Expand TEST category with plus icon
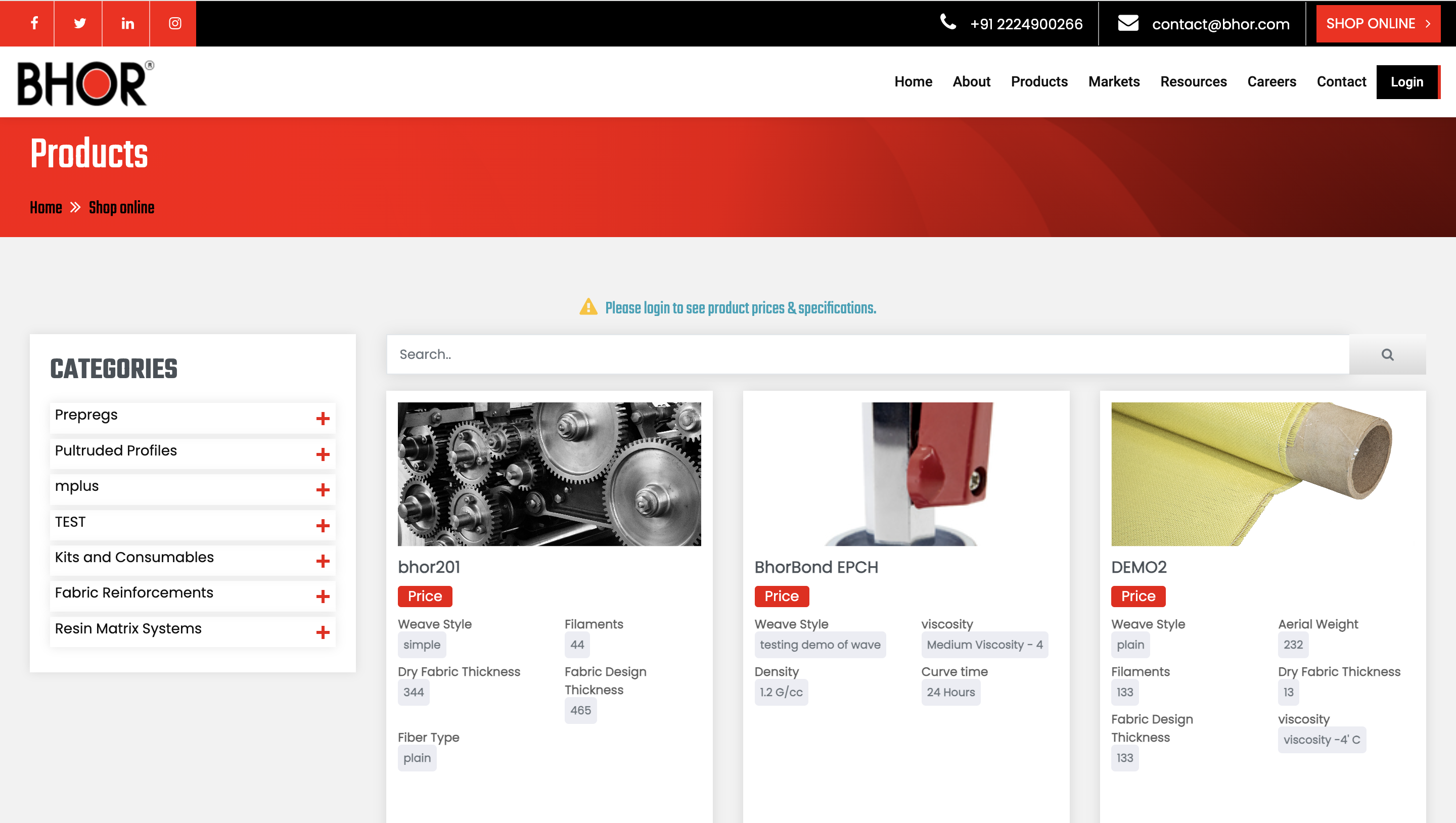This screenshot has height=823, width=1456. 323,525
